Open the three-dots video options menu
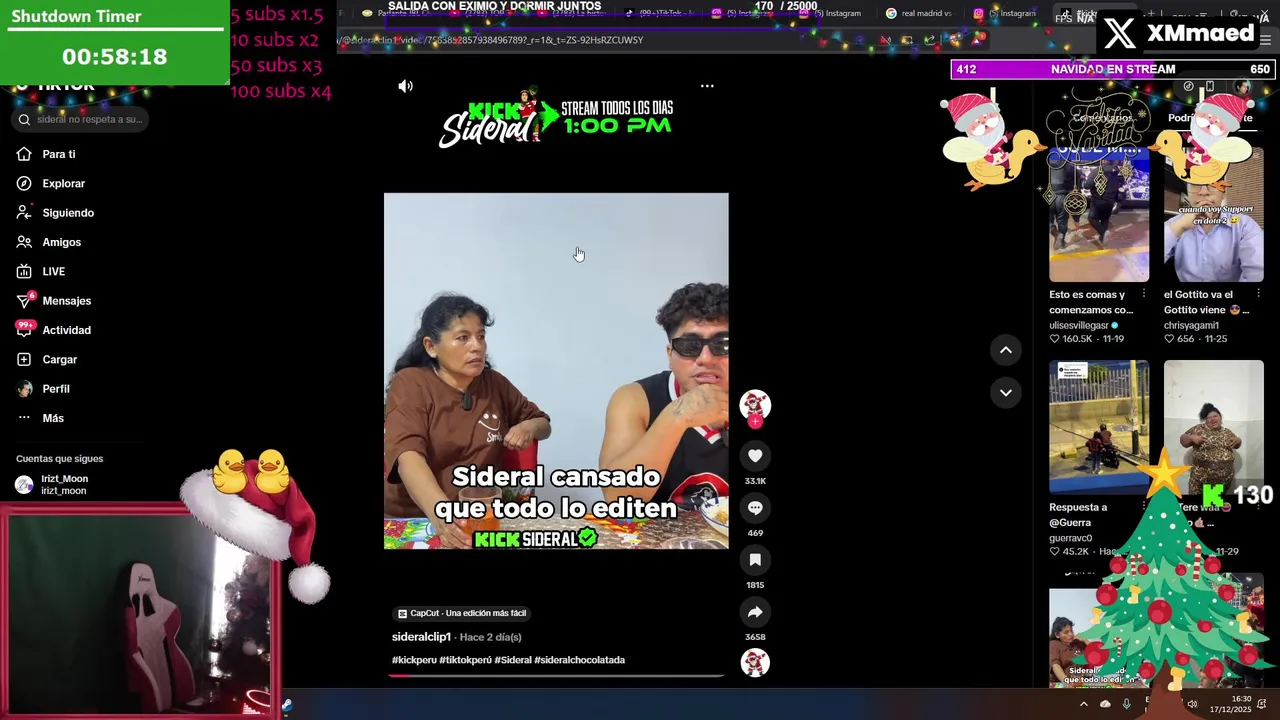Image resolution: width=1280 pixels, height=720 pixels. [x=707, y=86]
